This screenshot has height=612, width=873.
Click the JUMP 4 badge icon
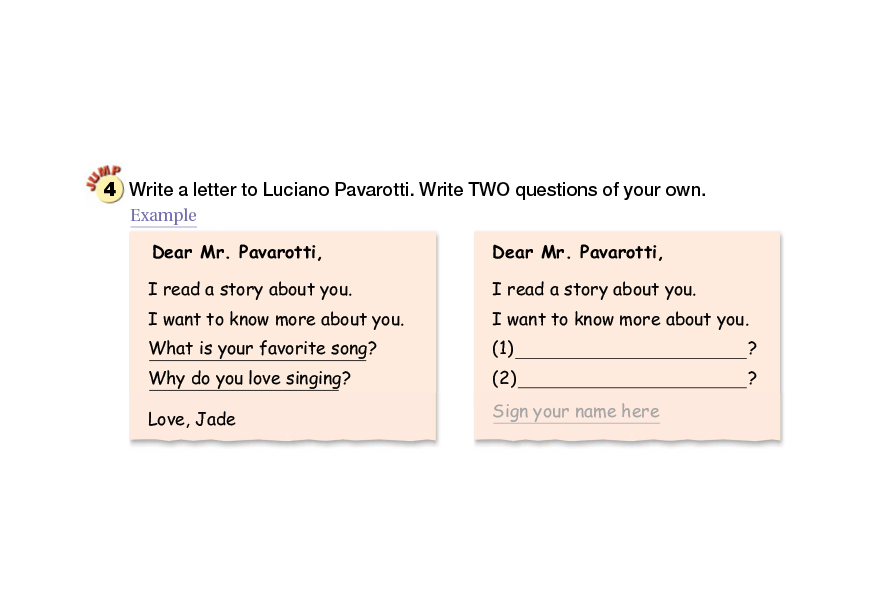pyautogui.click(x=106, y=185)
